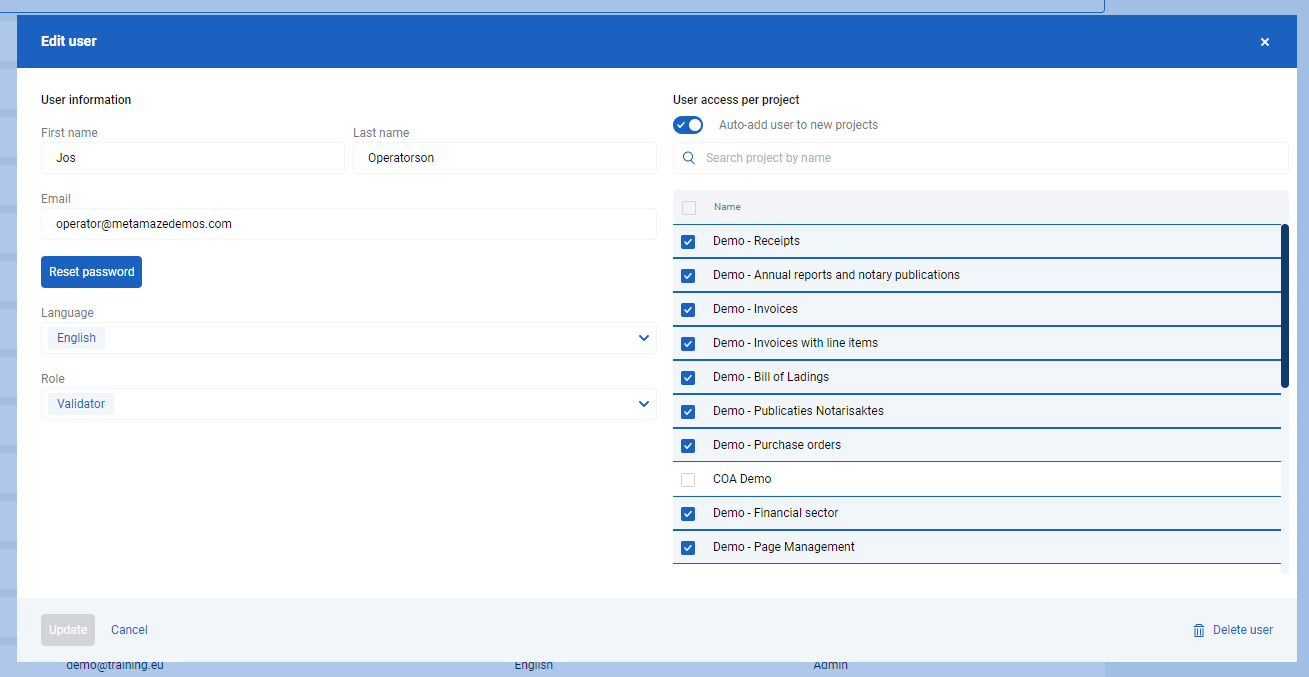Click the Demo - Financial sector label

click(x=776, y=513)
